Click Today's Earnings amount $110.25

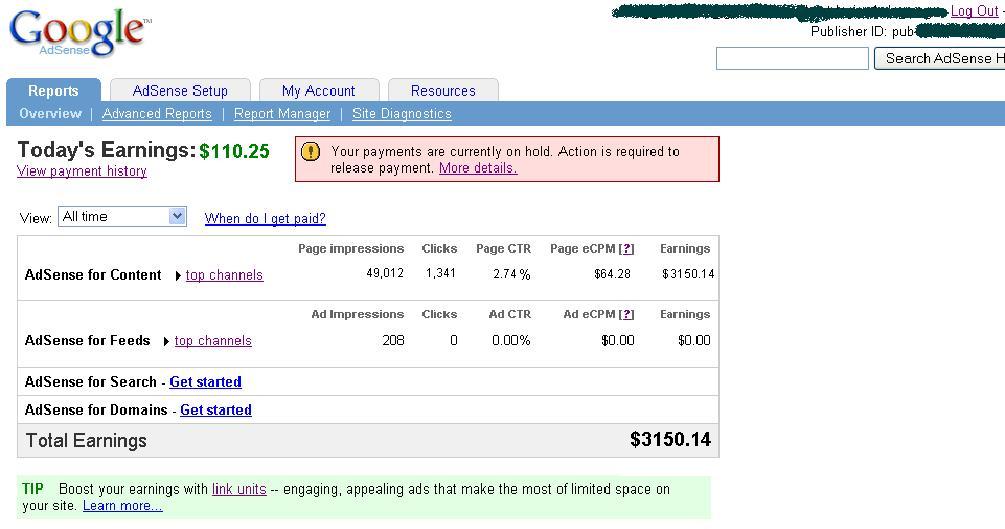coord(234,151)
